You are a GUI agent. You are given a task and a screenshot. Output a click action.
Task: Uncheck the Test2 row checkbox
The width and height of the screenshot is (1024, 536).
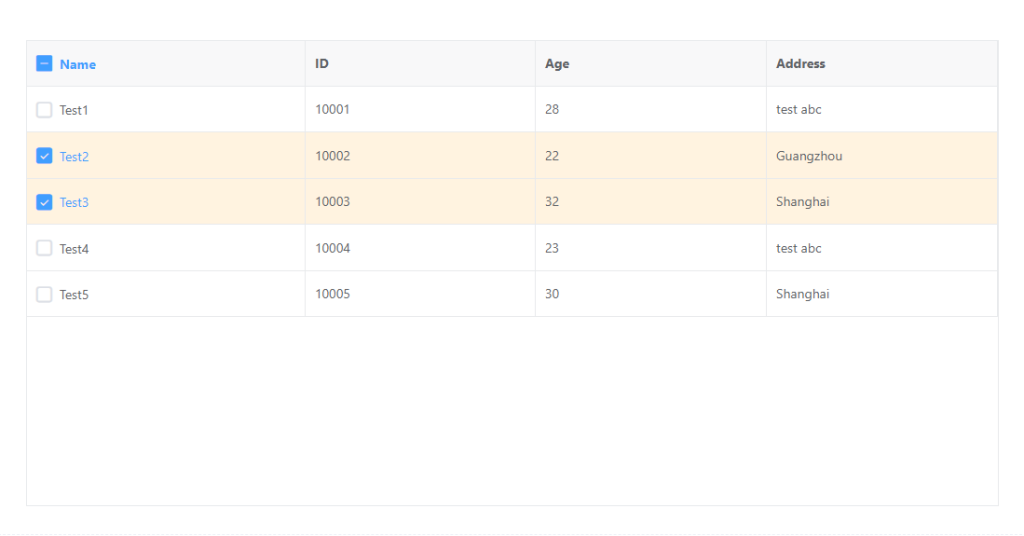pyautogui.click(x=44, y=156)
